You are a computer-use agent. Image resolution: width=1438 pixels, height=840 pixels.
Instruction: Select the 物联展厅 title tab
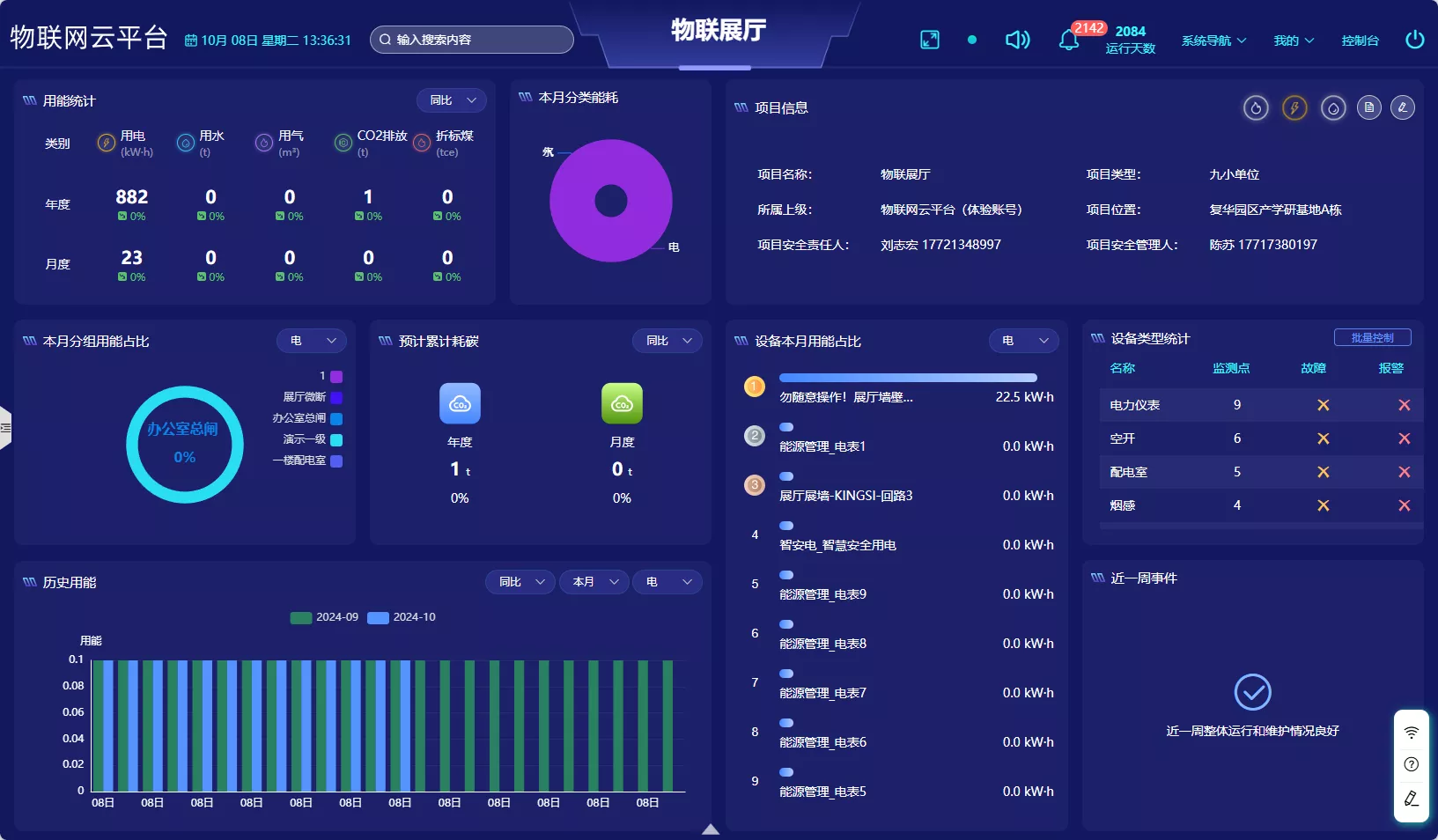point(718,31)
